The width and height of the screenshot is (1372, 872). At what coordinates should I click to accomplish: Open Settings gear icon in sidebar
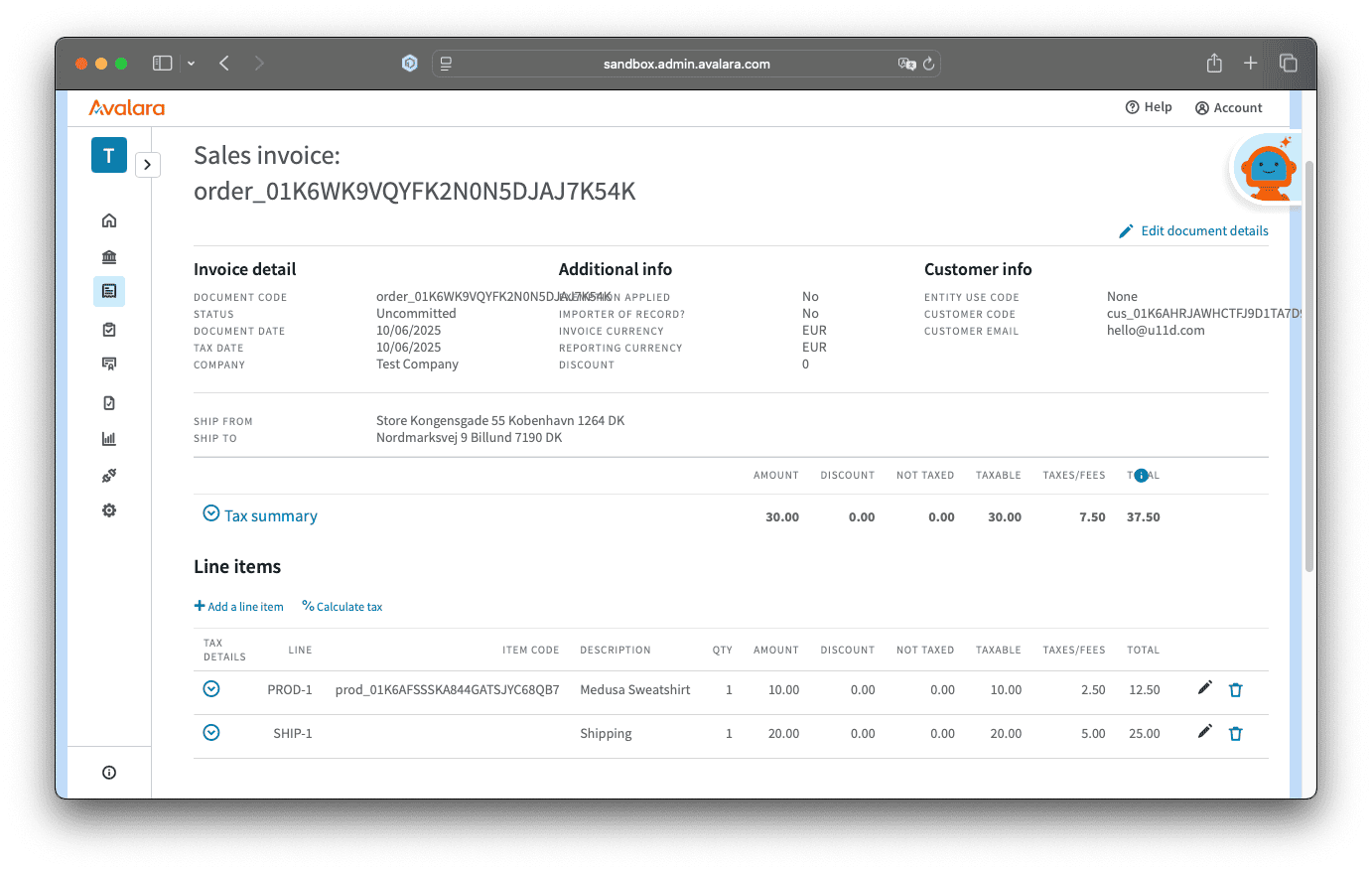pyautogui.click(x=109, y=510)
